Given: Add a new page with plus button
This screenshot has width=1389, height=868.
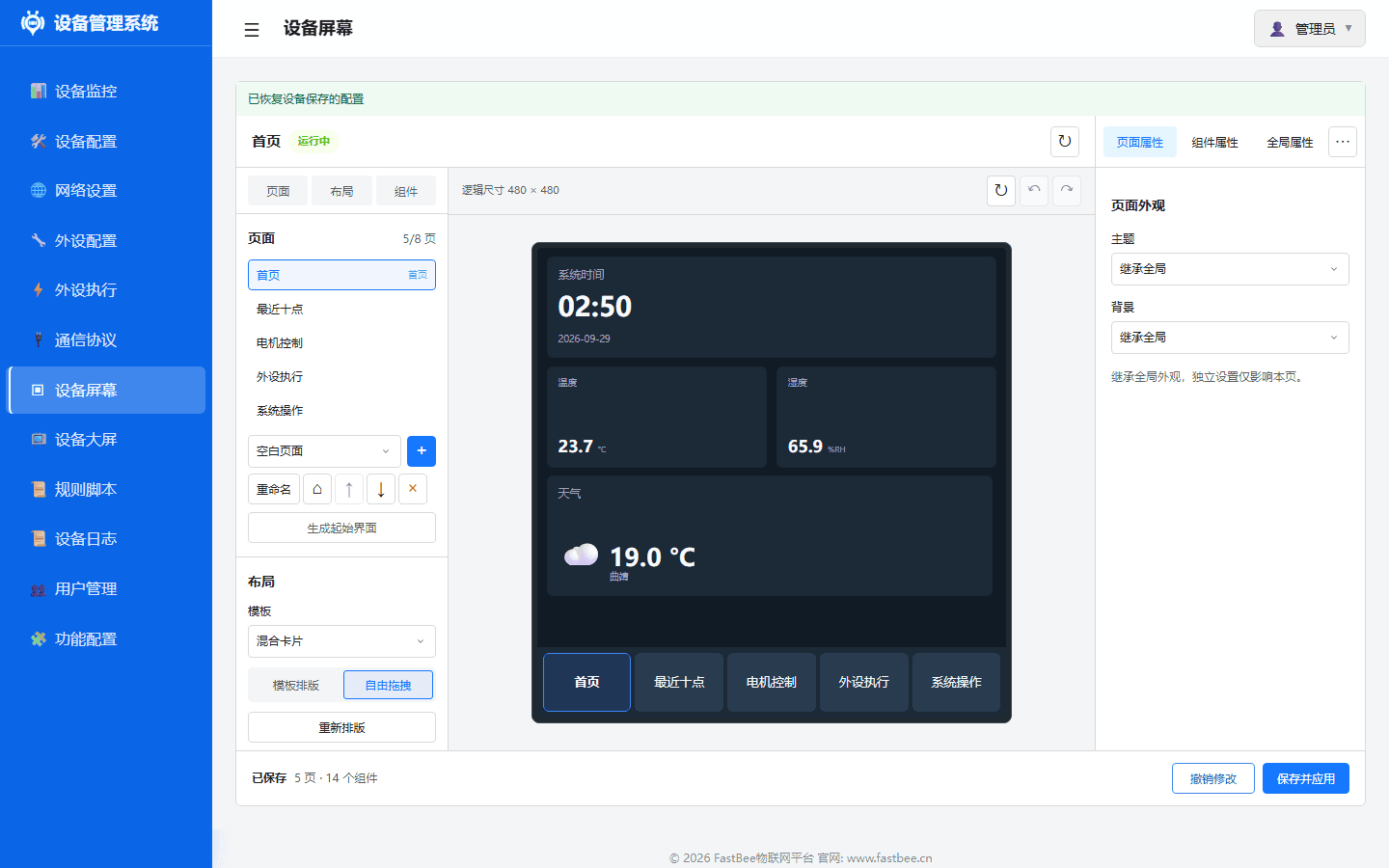Looking at the screenshot, I should point(422,451).
